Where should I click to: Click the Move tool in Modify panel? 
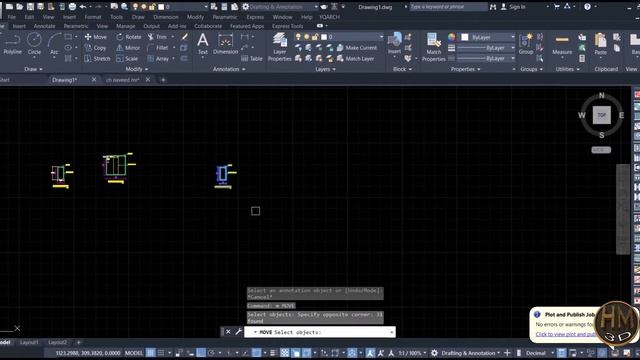pos(96,37)
